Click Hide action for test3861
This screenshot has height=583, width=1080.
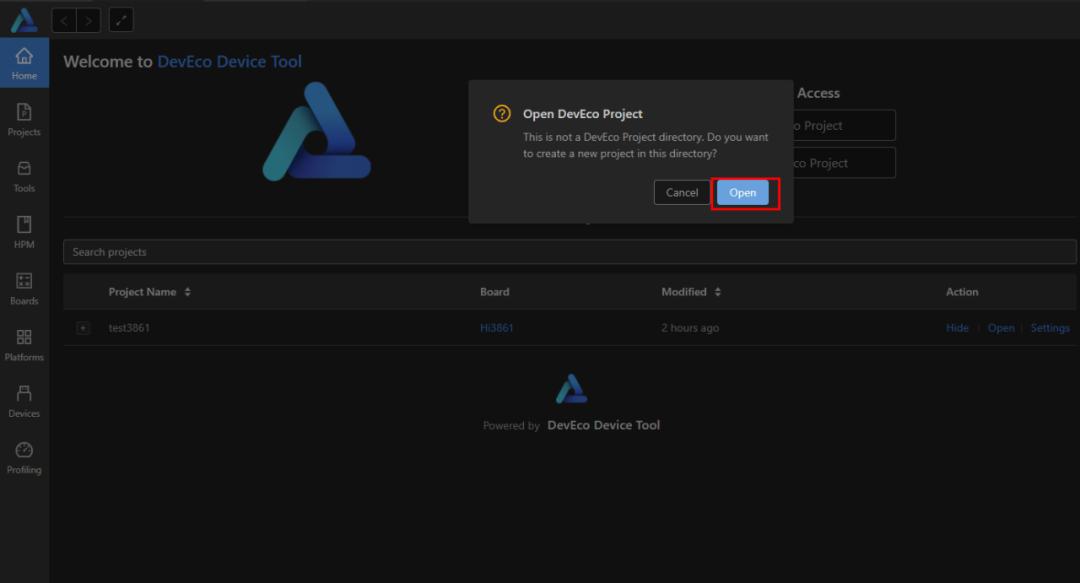(957, 328)
